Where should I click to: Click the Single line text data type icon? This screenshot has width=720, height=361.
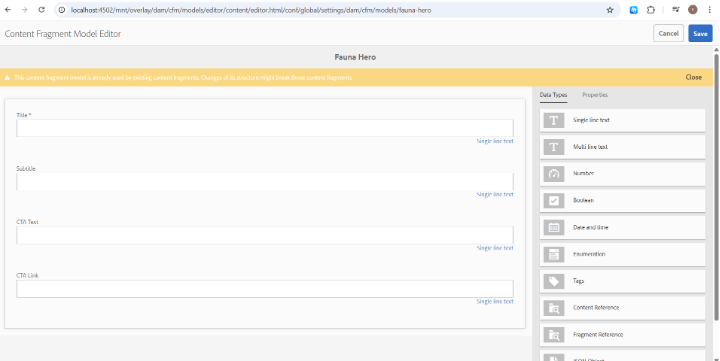click(x=554, y=120)
